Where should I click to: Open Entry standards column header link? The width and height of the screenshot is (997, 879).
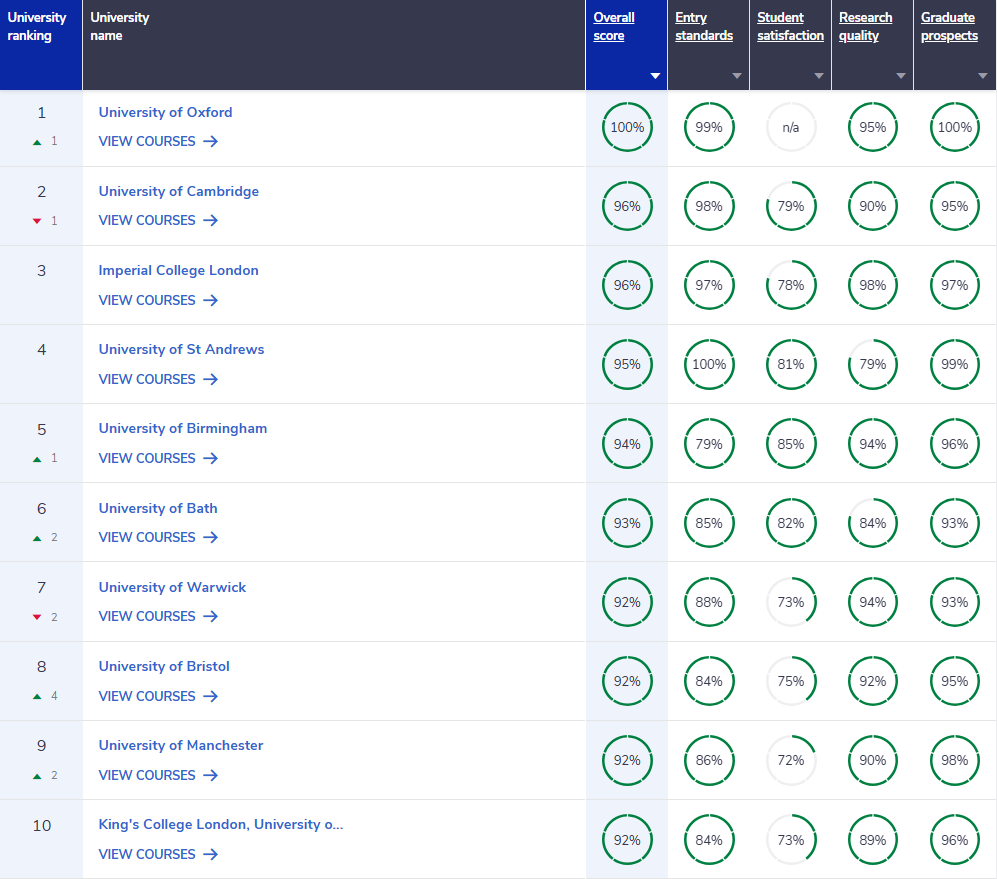tap(704, 27)
